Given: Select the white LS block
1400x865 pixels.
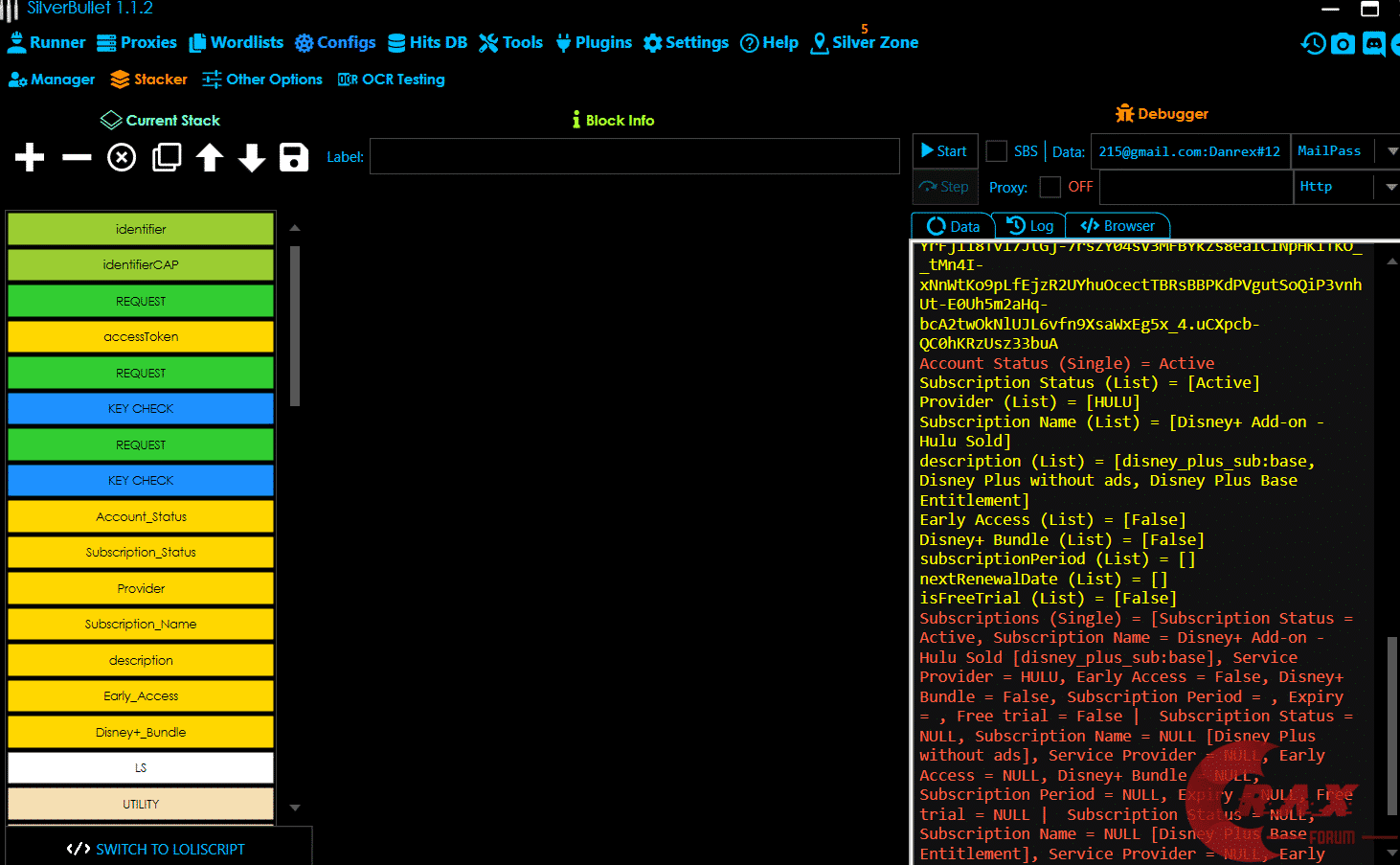Looking at the screenshot, I should (x=141, y=767).
